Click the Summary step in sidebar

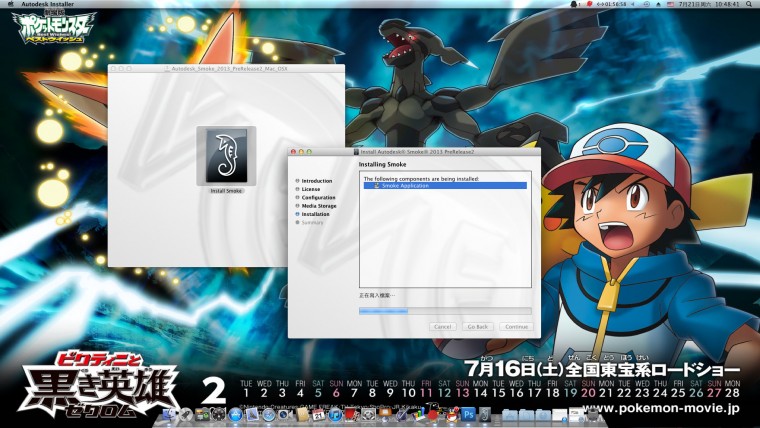(x=312, y=222)
